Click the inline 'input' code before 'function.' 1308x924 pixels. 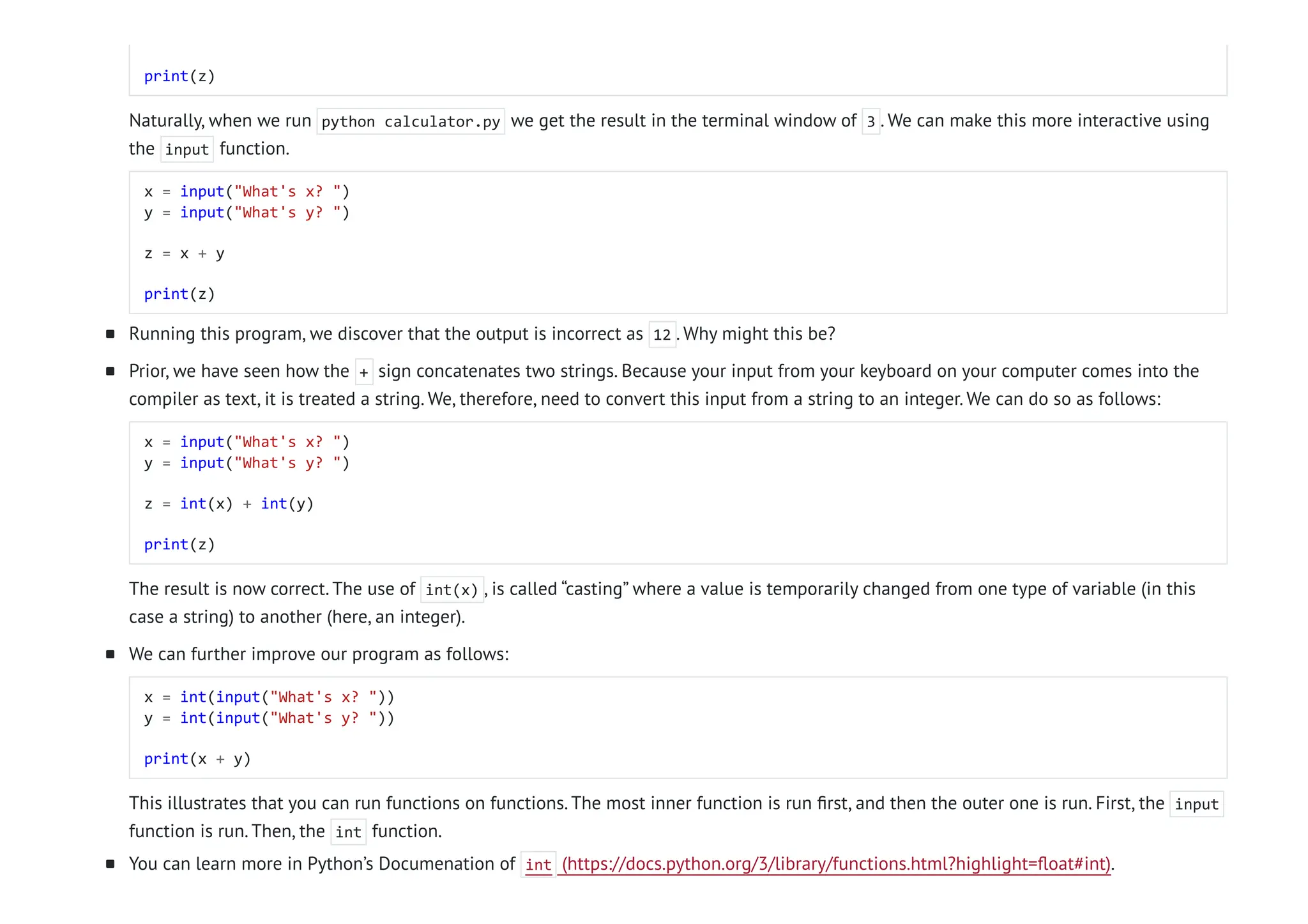coord(186,149)
